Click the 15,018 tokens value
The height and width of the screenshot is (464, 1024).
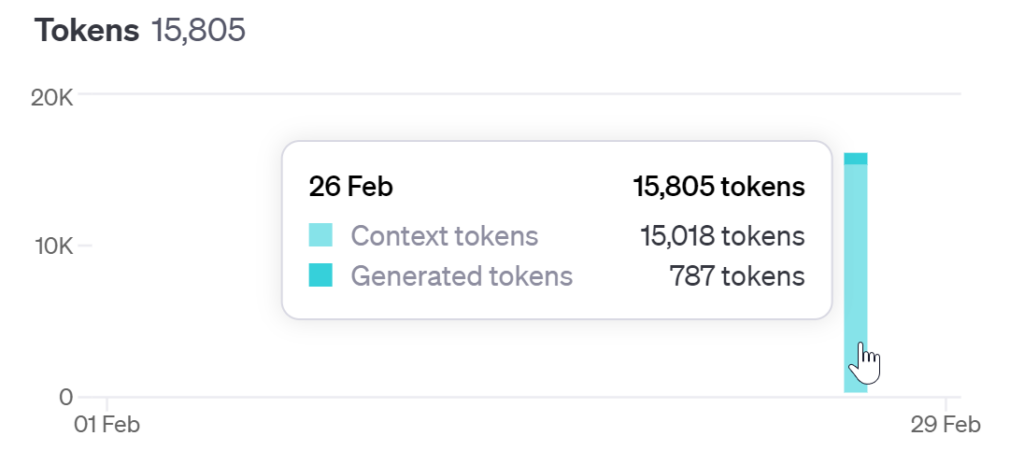pos(722,236)
